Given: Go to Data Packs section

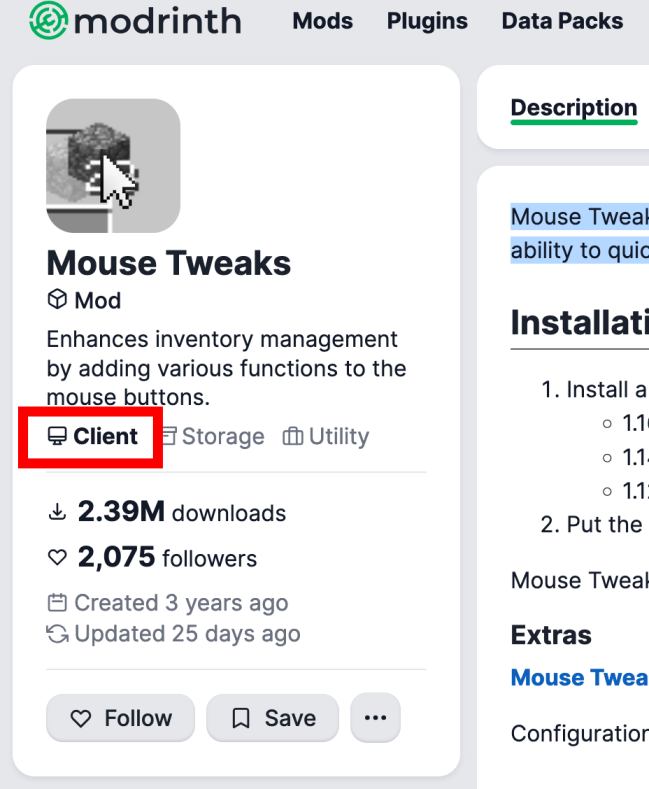Looking at the screenshot, I should tap(562, 21).
